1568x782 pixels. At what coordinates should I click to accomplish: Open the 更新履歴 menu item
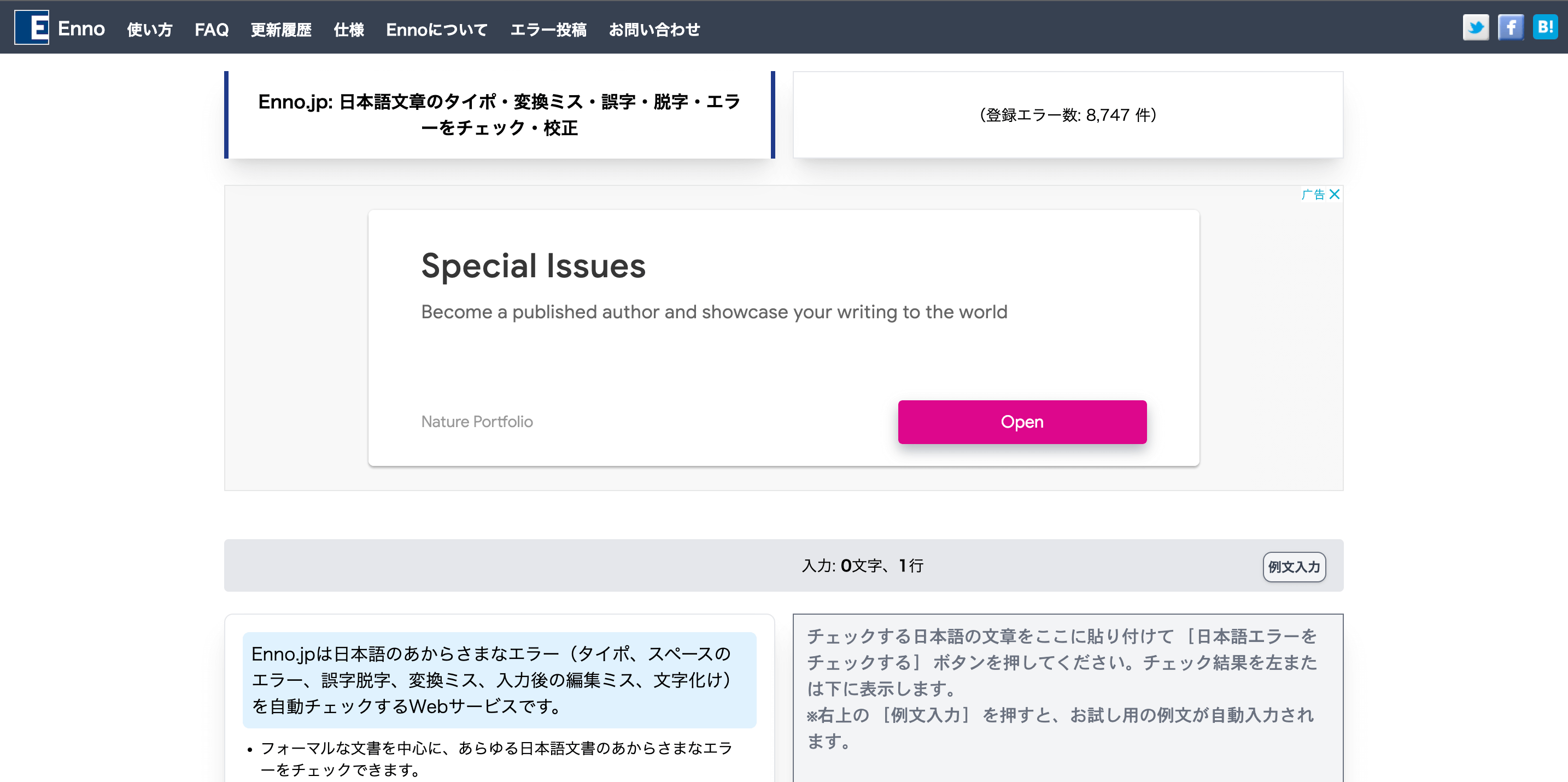coord(280,29)
